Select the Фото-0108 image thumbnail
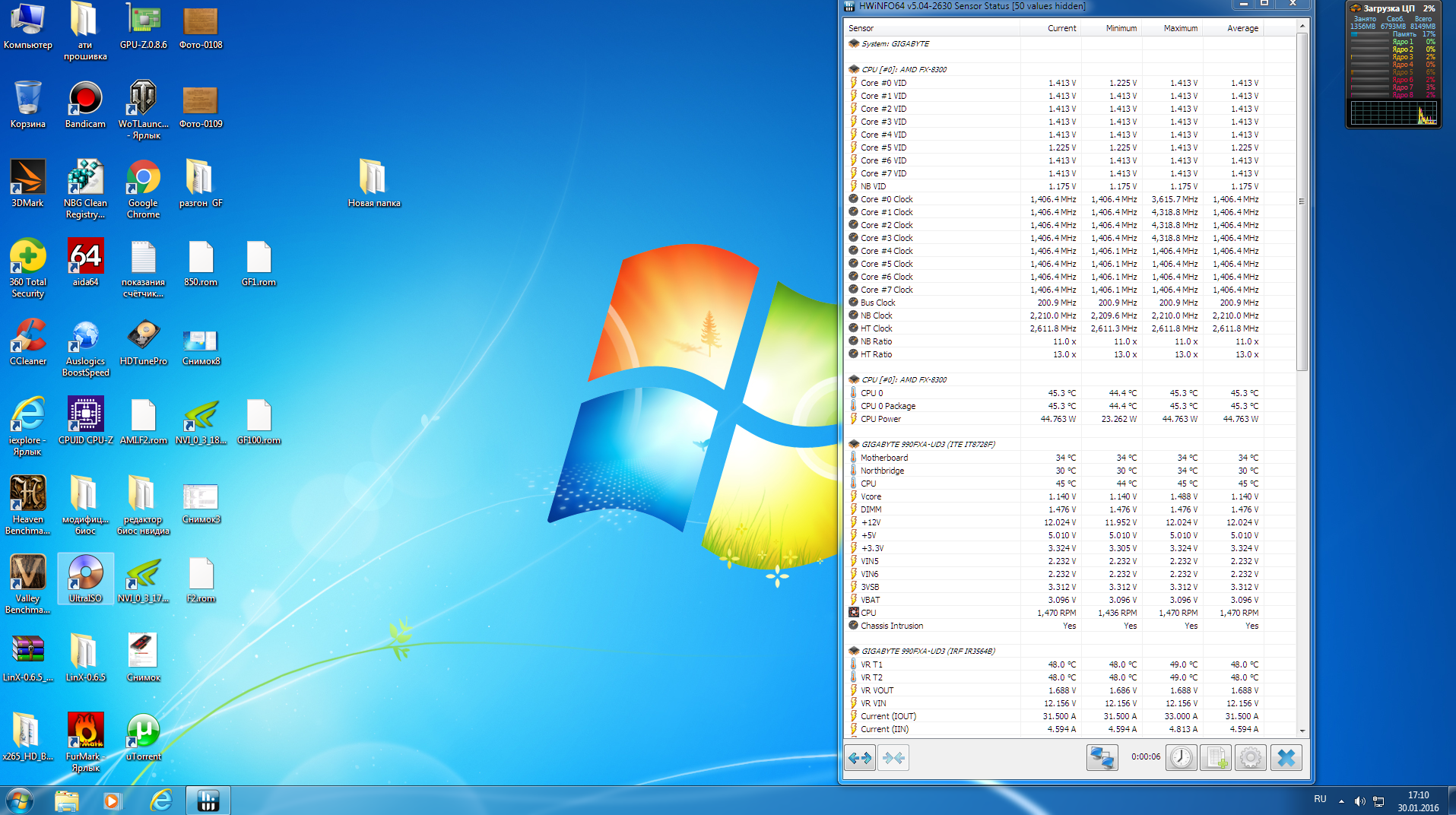1456x815 pixels. 201,27
